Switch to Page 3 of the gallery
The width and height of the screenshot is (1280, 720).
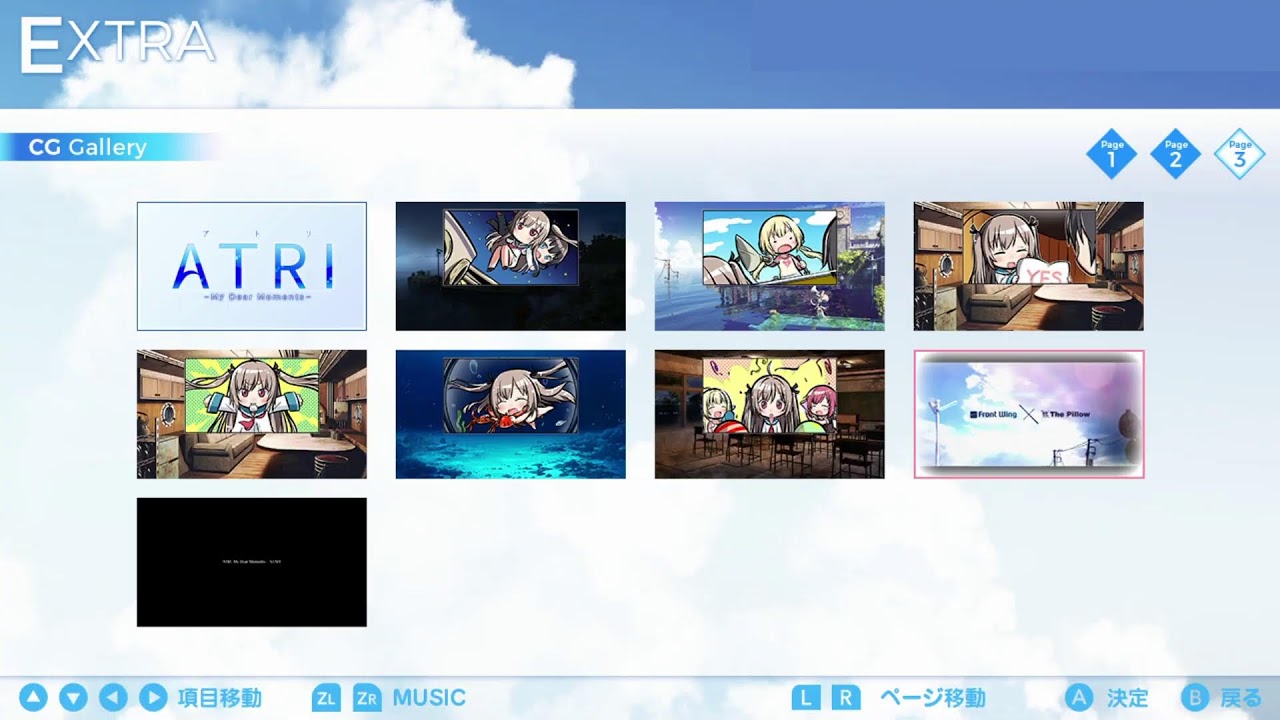click(x=1239, y=152)
